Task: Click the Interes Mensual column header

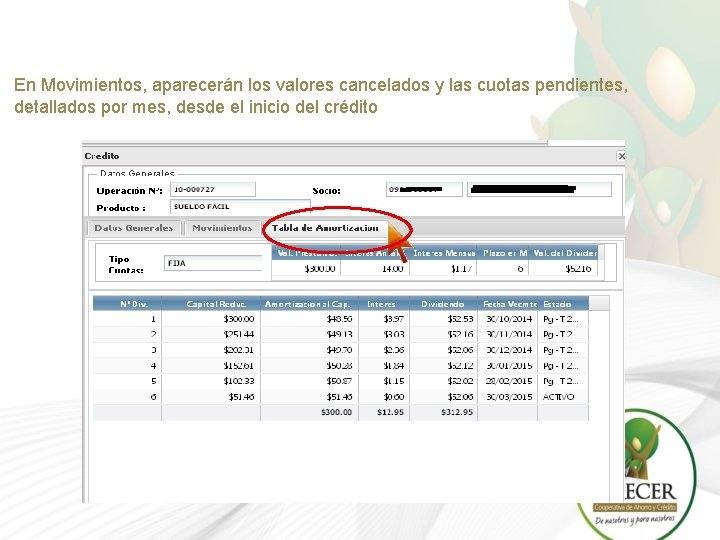Action: [443, 253]
